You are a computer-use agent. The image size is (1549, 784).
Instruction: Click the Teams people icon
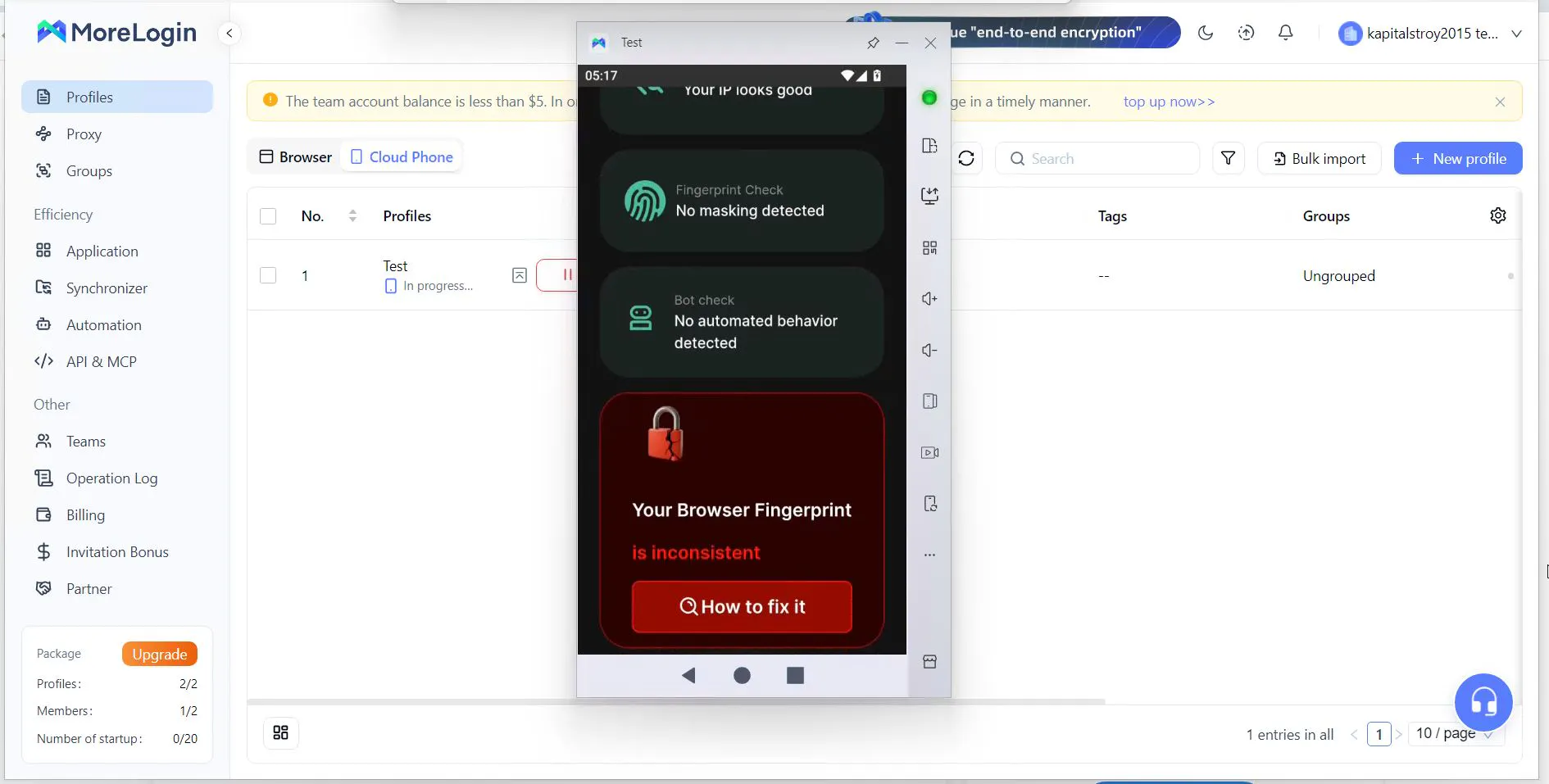43,441
